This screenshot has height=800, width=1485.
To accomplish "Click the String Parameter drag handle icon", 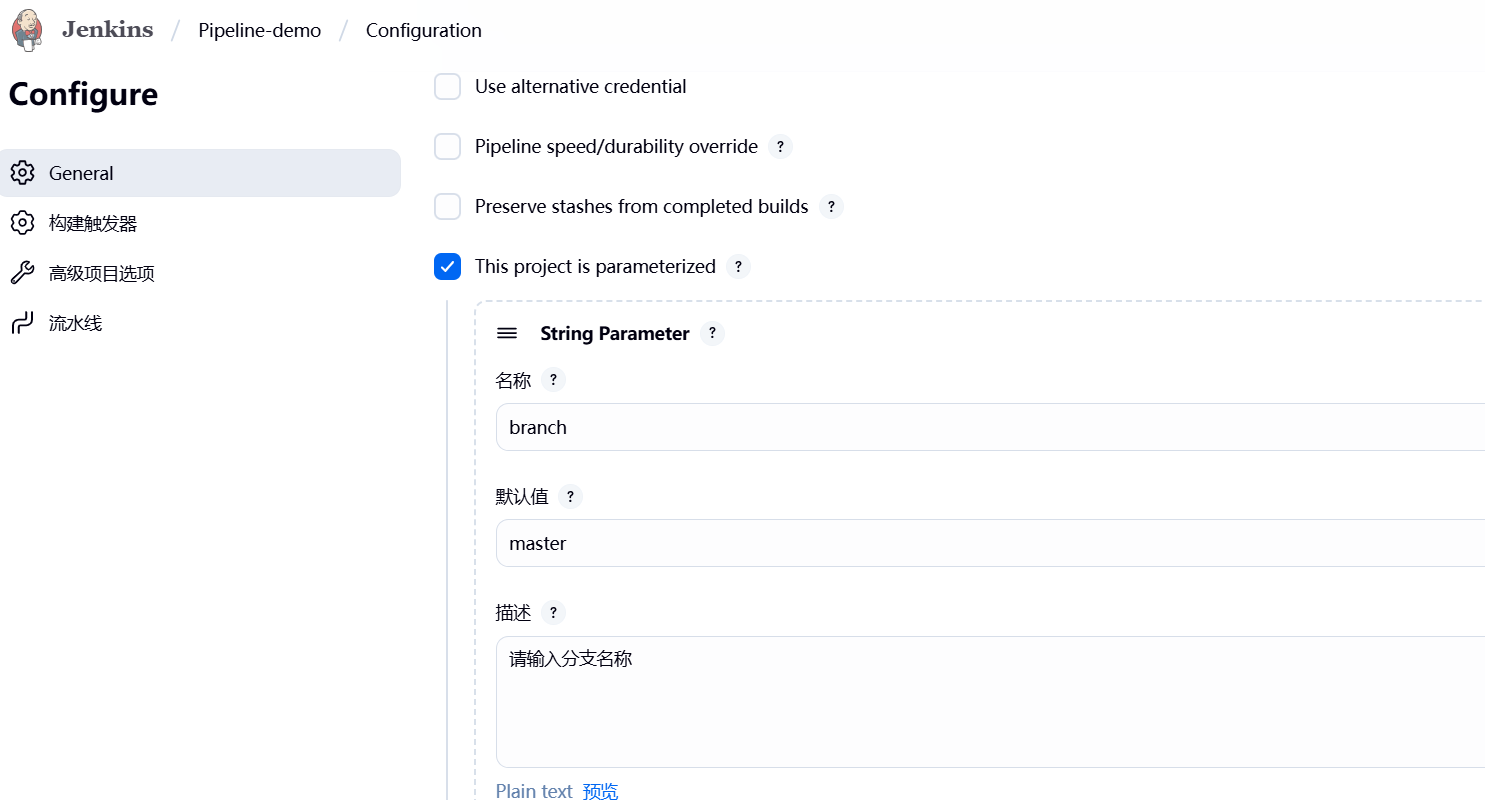I will coord(507,333).
